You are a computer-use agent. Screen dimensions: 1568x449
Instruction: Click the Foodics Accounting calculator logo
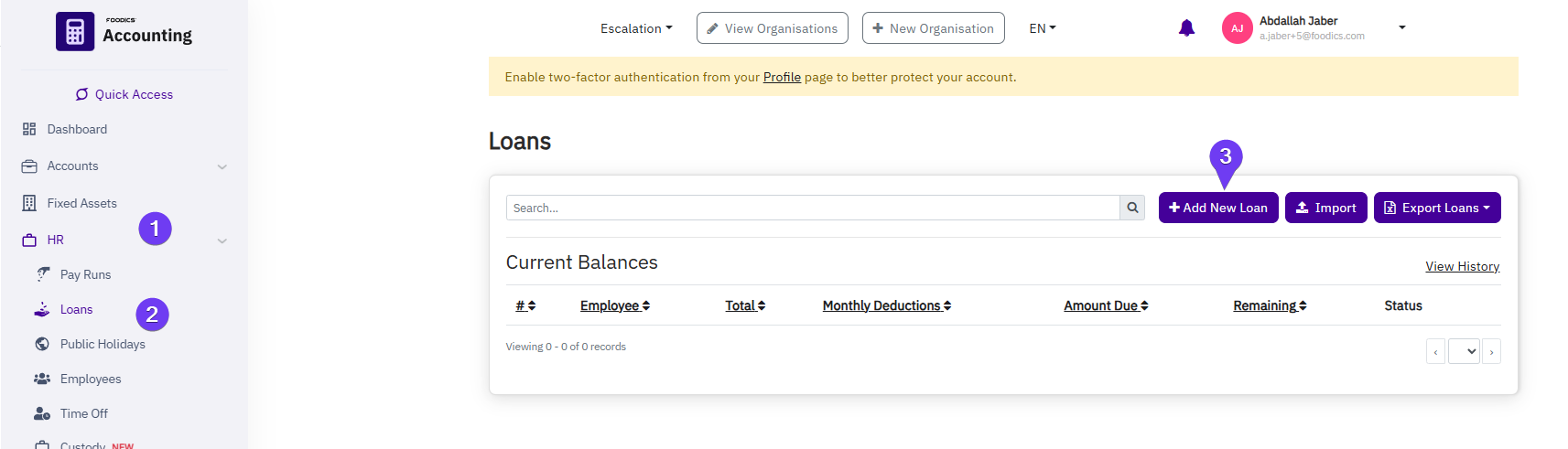point(75,32)
